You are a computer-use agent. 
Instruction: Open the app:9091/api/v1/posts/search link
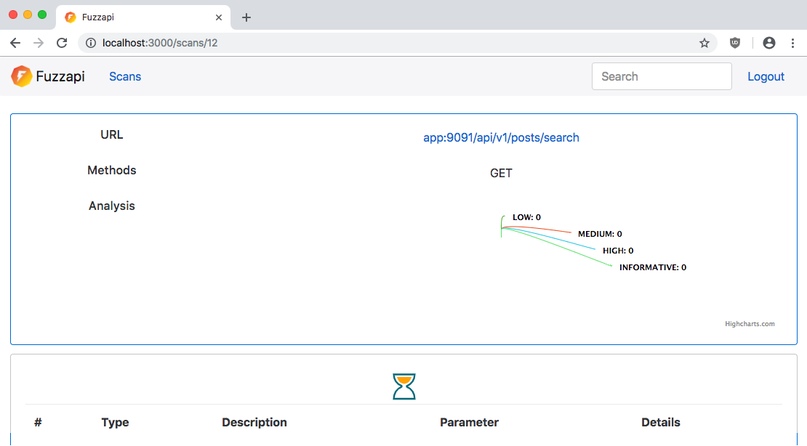tap(501, 137)
